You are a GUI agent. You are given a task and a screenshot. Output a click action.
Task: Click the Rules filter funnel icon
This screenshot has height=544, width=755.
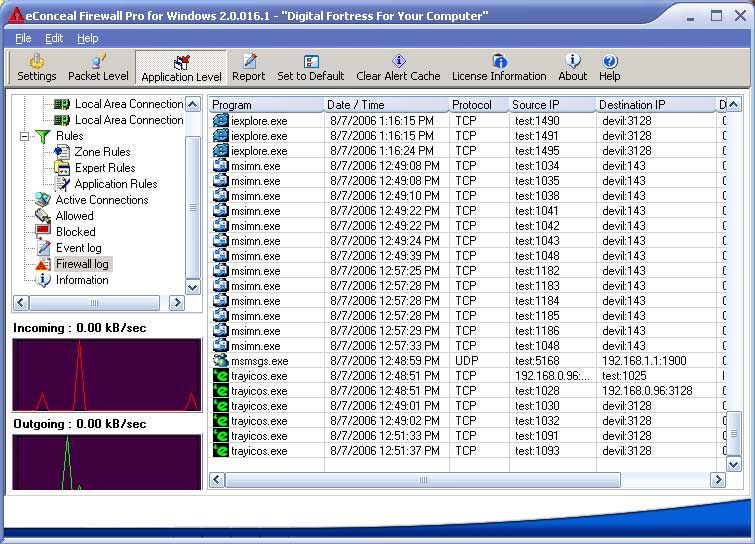(x=43, y=136)
